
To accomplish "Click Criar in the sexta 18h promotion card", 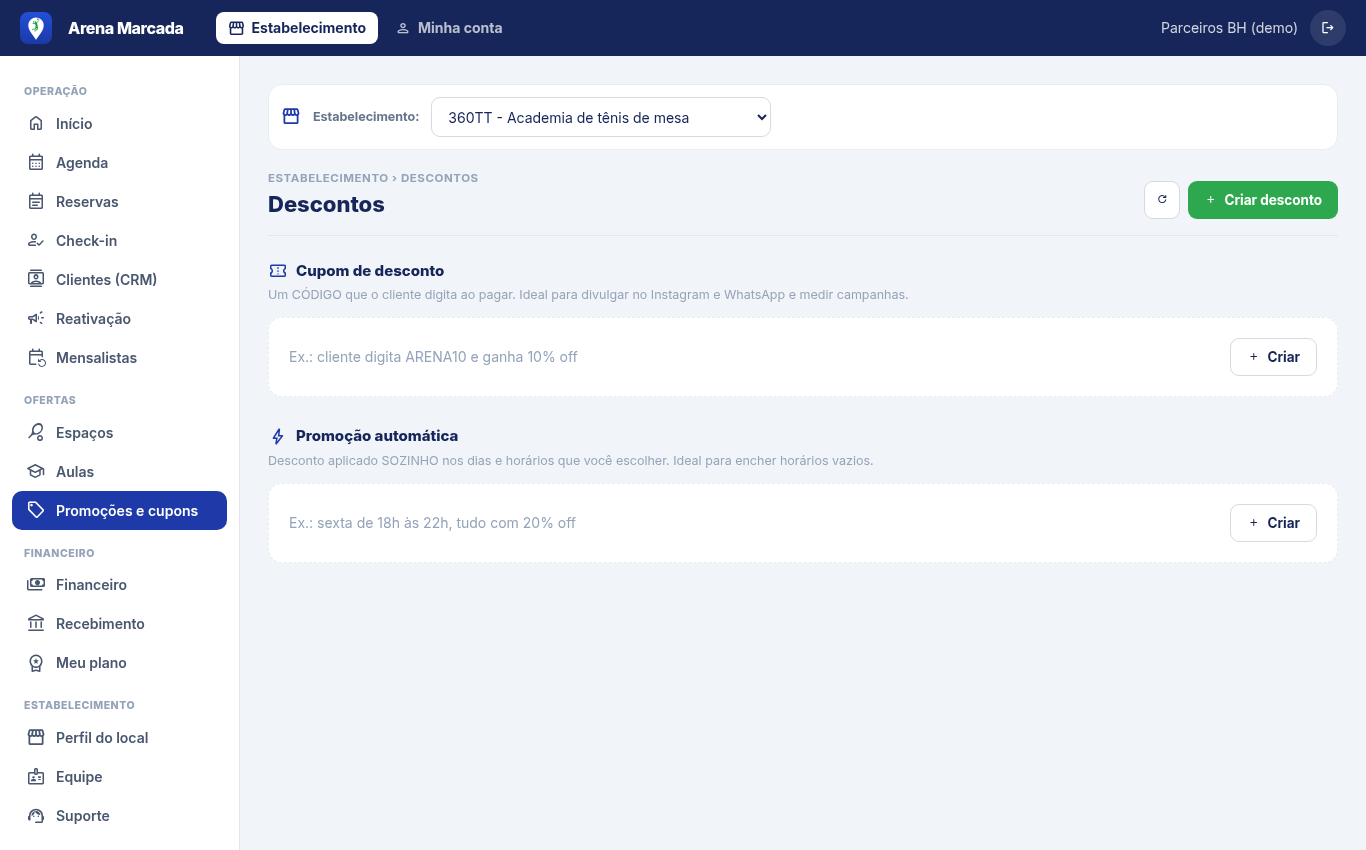I will (1273, 523).
